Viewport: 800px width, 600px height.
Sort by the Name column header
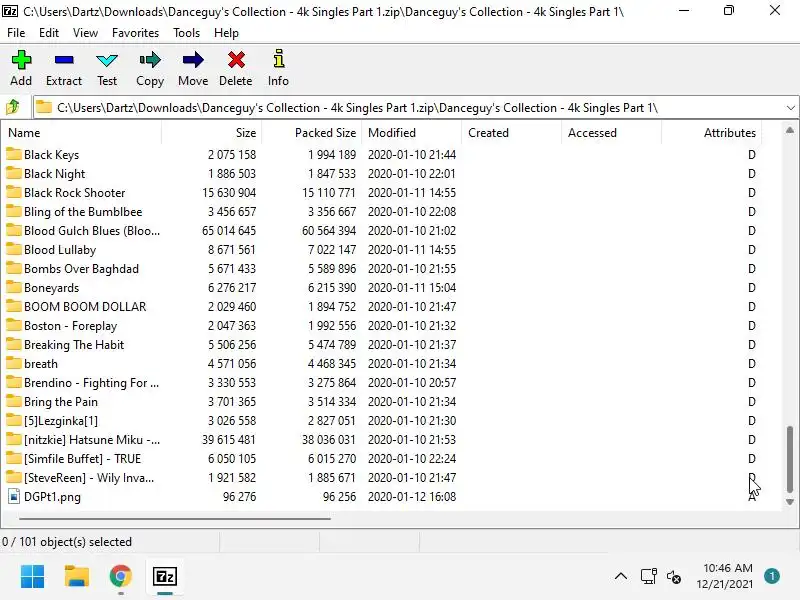pos(82,133)
